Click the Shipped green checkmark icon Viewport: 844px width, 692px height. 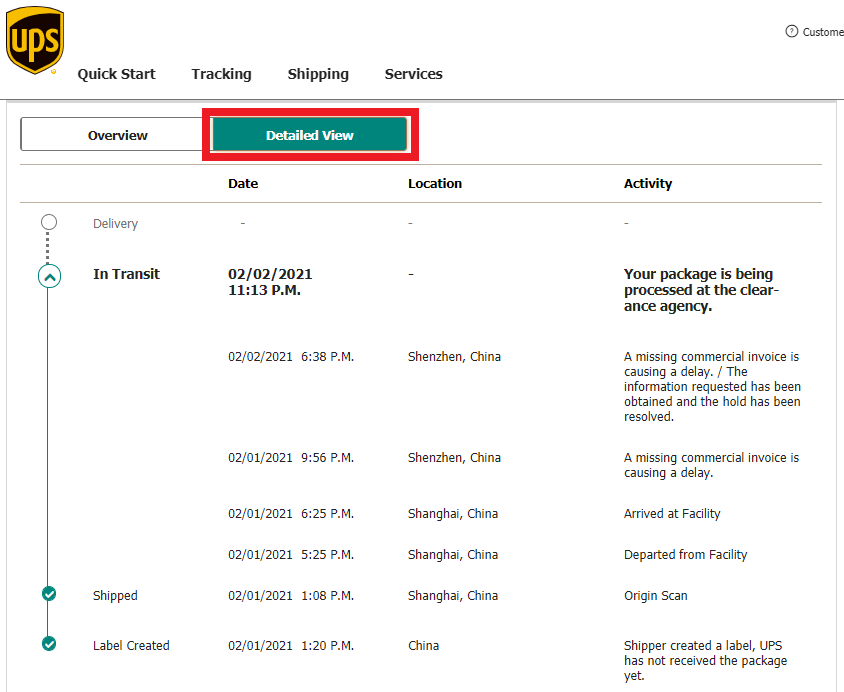[49, 594]
